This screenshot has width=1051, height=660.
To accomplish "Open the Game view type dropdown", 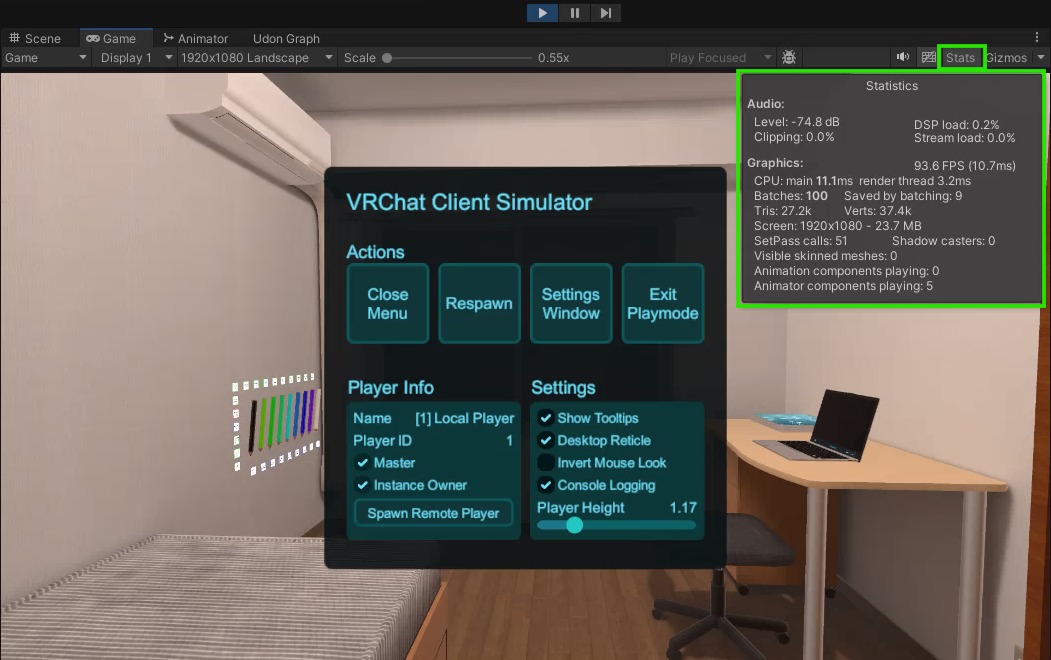I will pos(46,58).
